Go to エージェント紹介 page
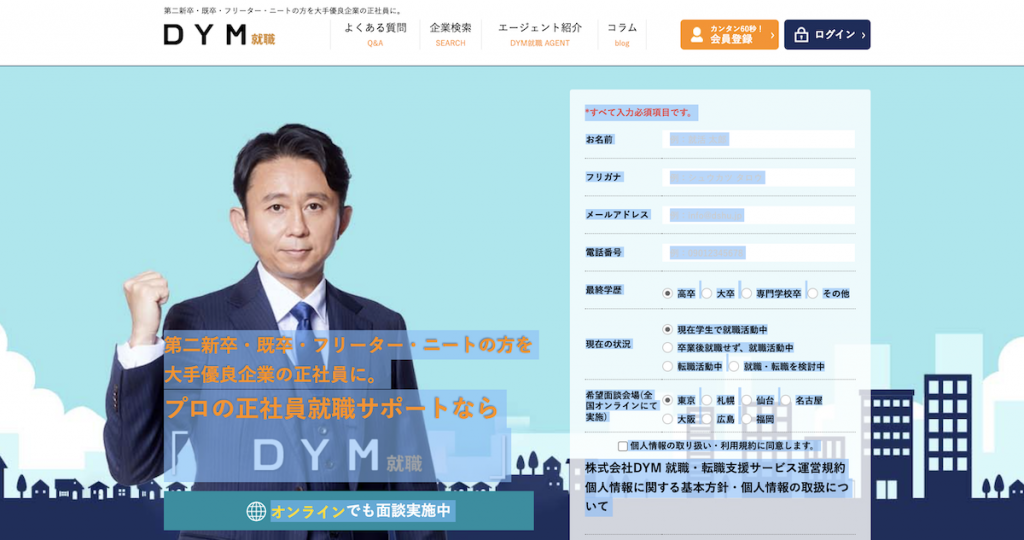 (x=539, y=35)
